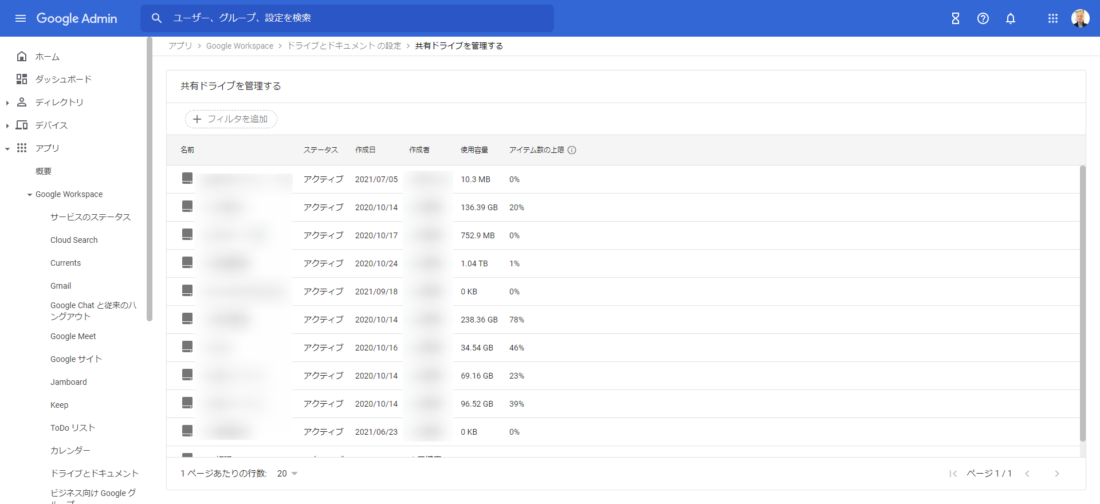The image size is (1100, 504).
Task: Open Google Meet settings
Action: [73, 336]
